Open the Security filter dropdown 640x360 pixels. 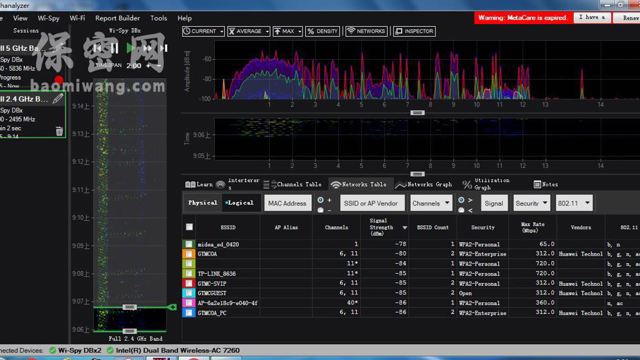pyautogui.click(x=531, y=203)
